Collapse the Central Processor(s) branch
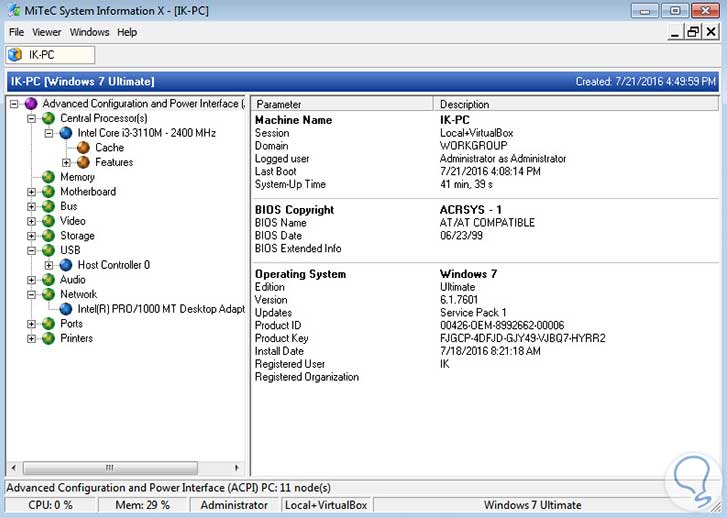 pos(31,119)
